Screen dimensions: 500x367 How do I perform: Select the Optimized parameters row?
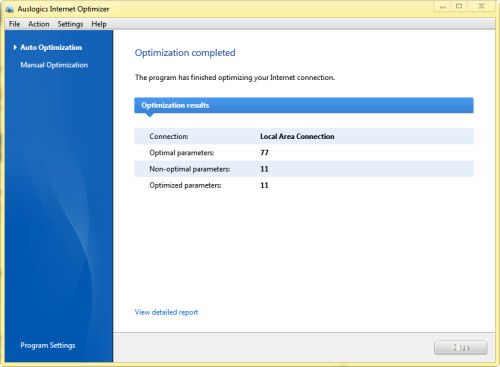[304, 185]
